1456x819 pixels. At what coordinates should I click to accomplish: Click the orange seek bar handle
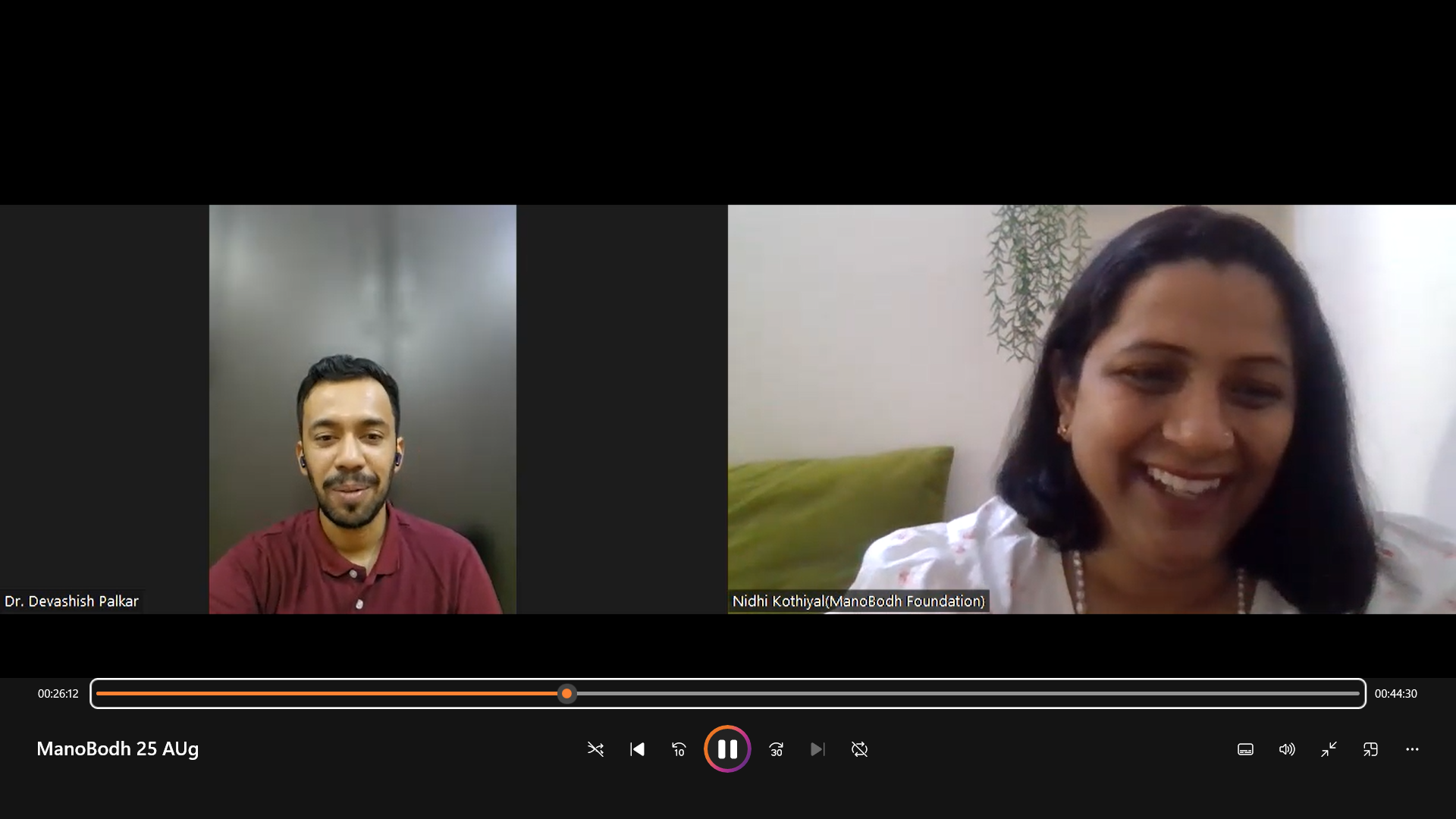click(566, 694)
